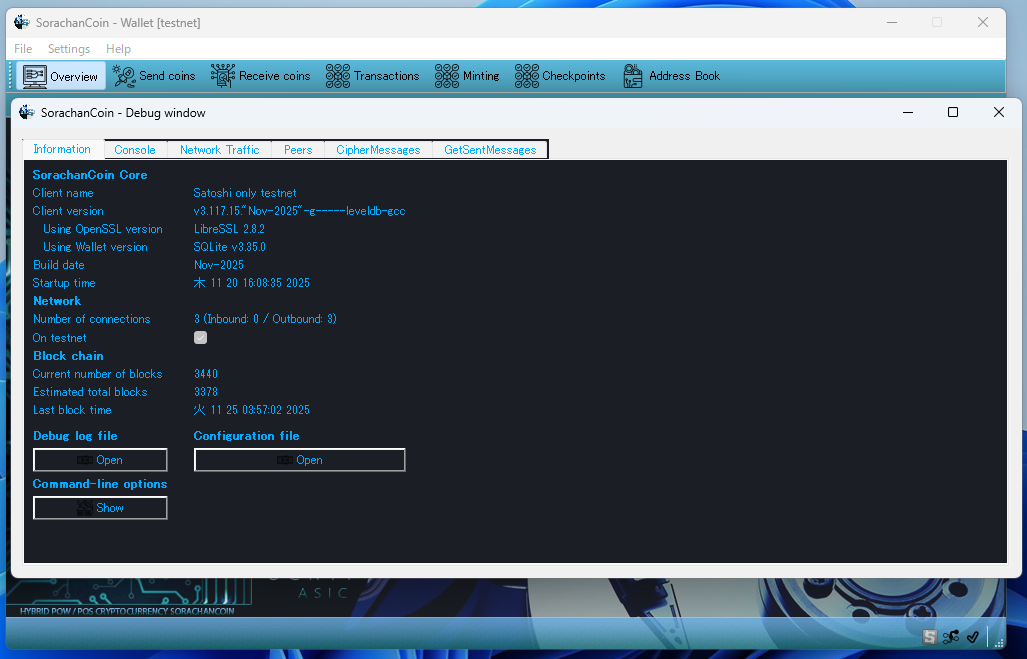This screenshot has height=659, width=1027.
Task: Switch to the Minting page
Action: pyautogui.click(x=467, y=76)
